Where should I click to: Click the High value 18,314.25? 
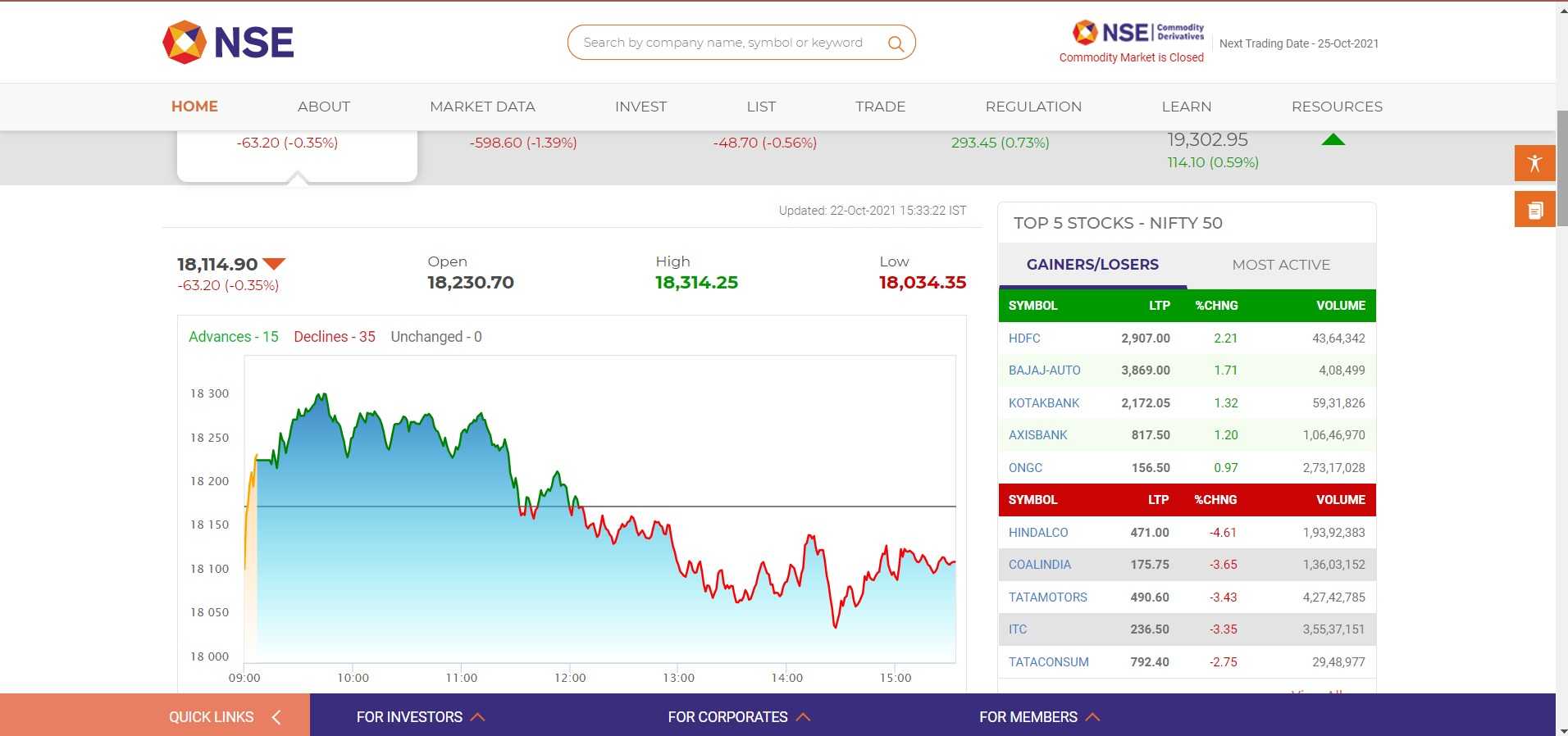point(696,283)
